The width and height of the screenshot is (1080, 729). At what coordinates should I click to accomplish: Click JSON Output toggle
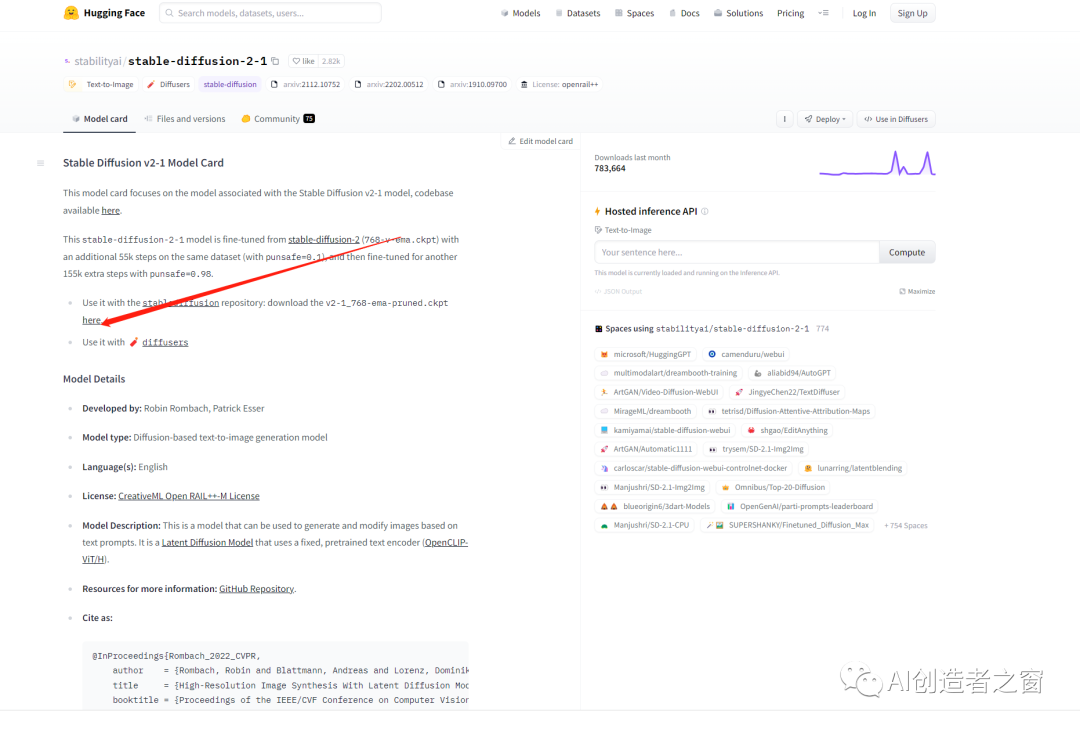tap(618, 291)
